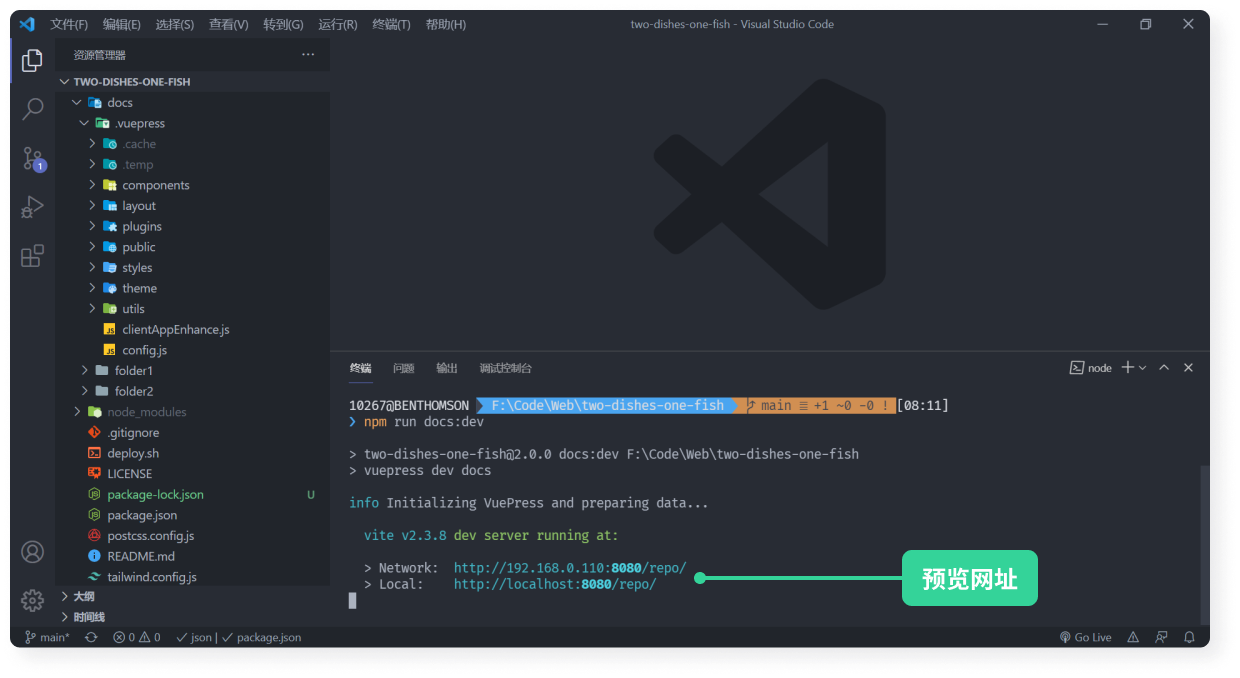
Task: Open the Explorer view in activity bar
Action: click(x=32, y=60)
